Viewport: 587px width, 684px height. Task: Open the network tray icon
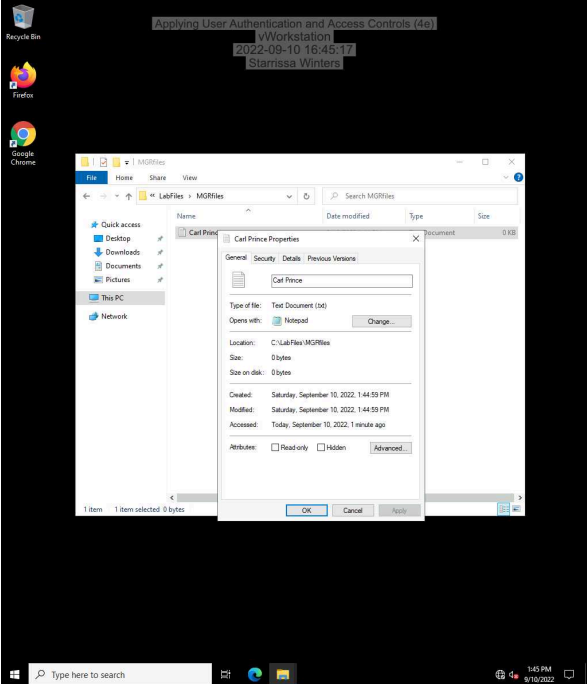500,675
